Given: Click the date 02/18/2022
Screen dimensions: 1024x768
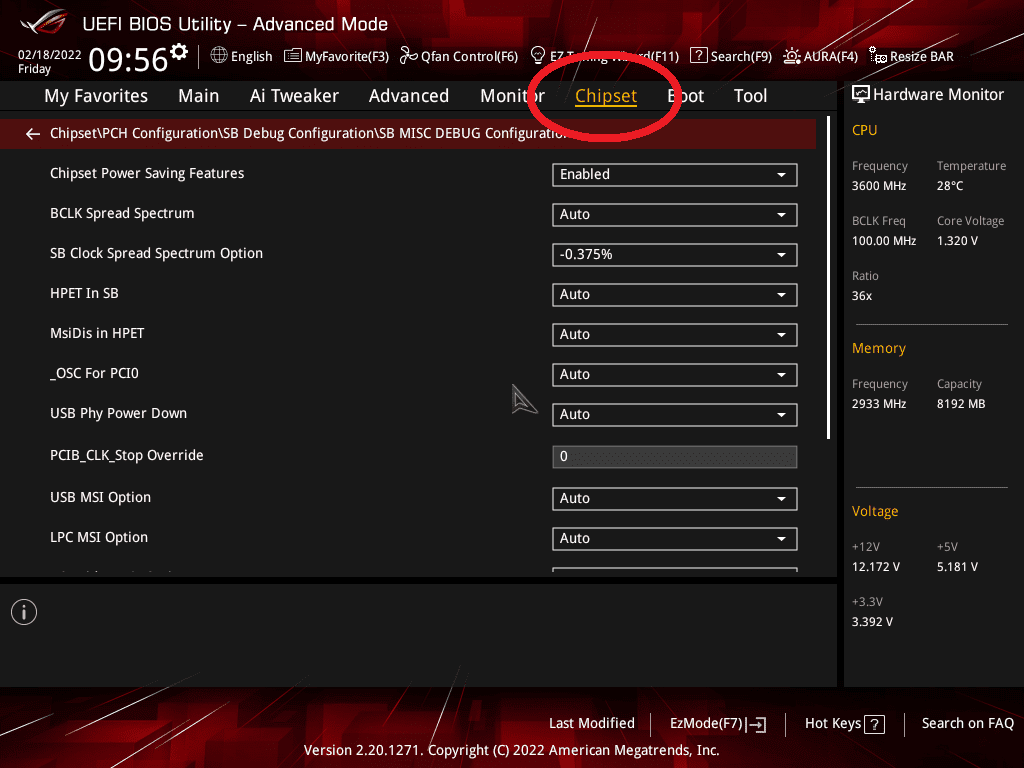Looking at the screenshot, I should click(x=50, y=55).
